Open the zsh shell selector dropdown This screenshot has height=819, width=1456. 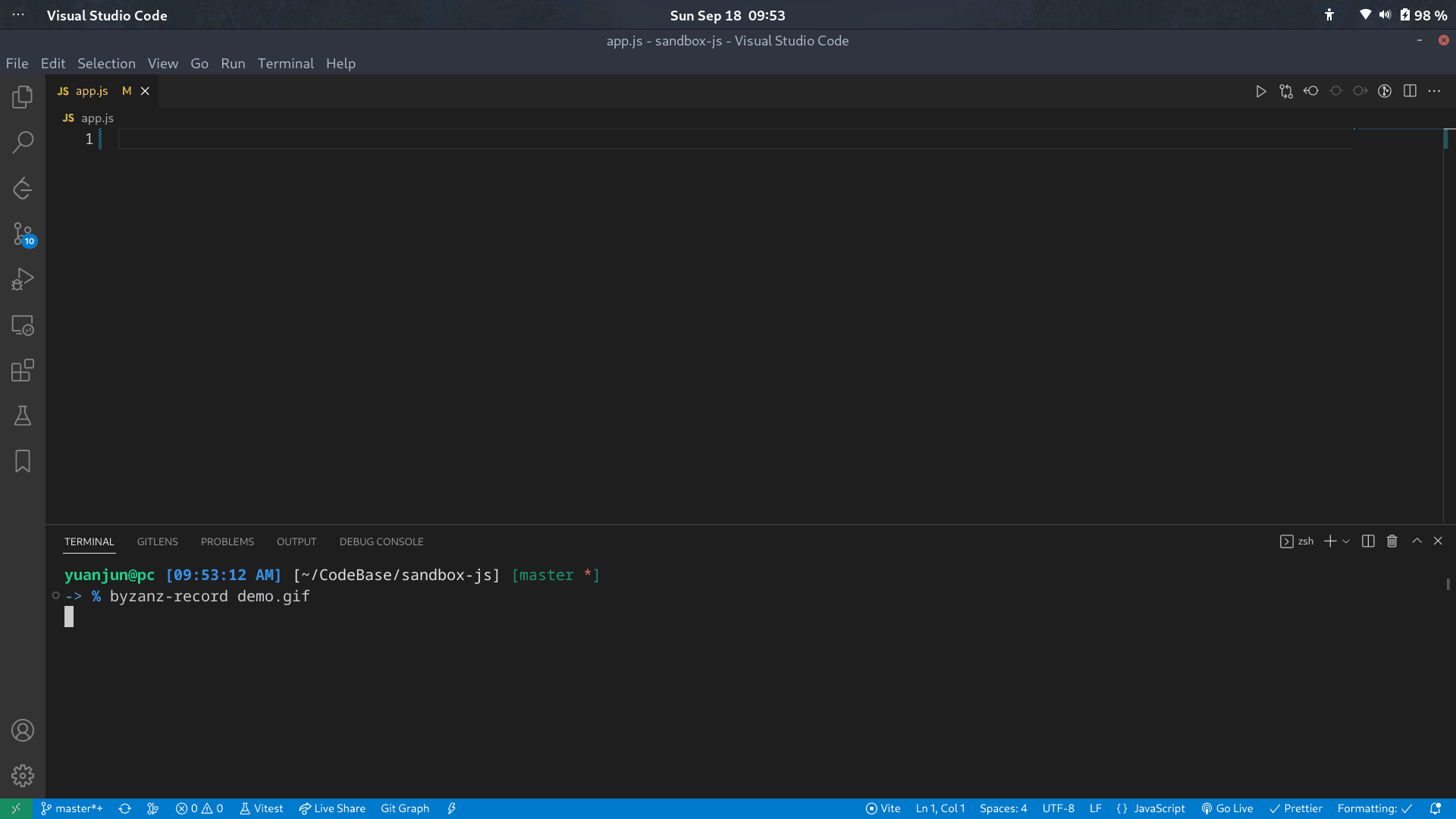tap(1345, 541)
